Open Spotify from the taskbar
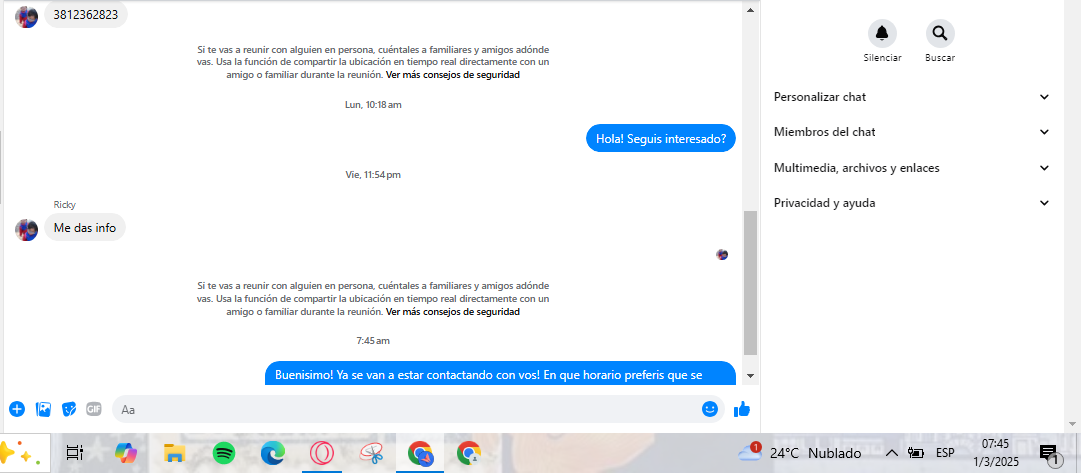Viewport: 1081px width, 473px height. click(224, 453)
